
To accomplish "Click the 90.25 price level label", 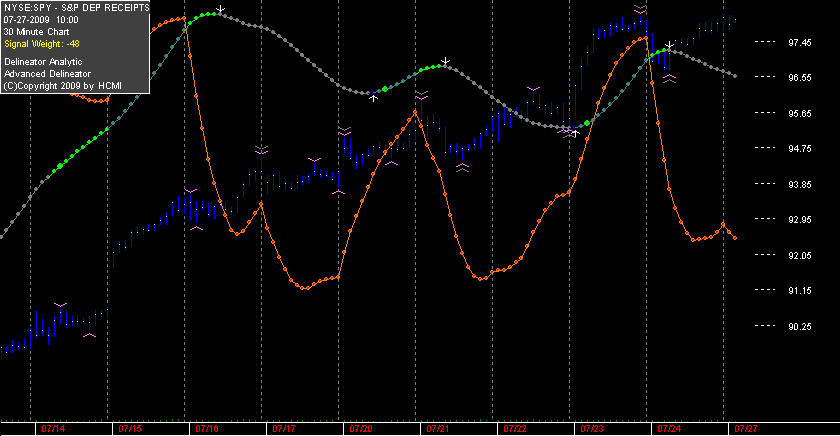I will tap(799, 326).
